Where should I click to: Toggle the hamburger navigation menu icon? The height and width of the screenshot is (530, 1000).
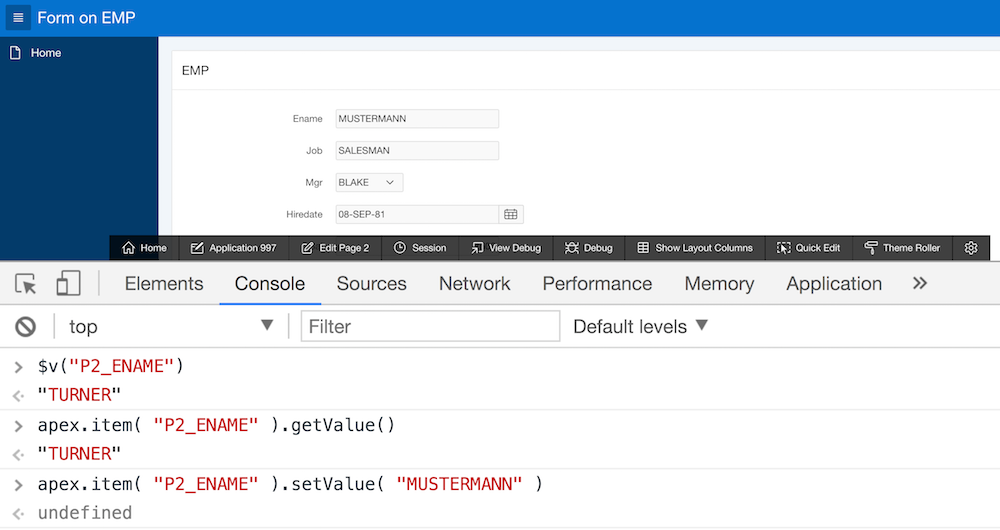pos(18,17)
